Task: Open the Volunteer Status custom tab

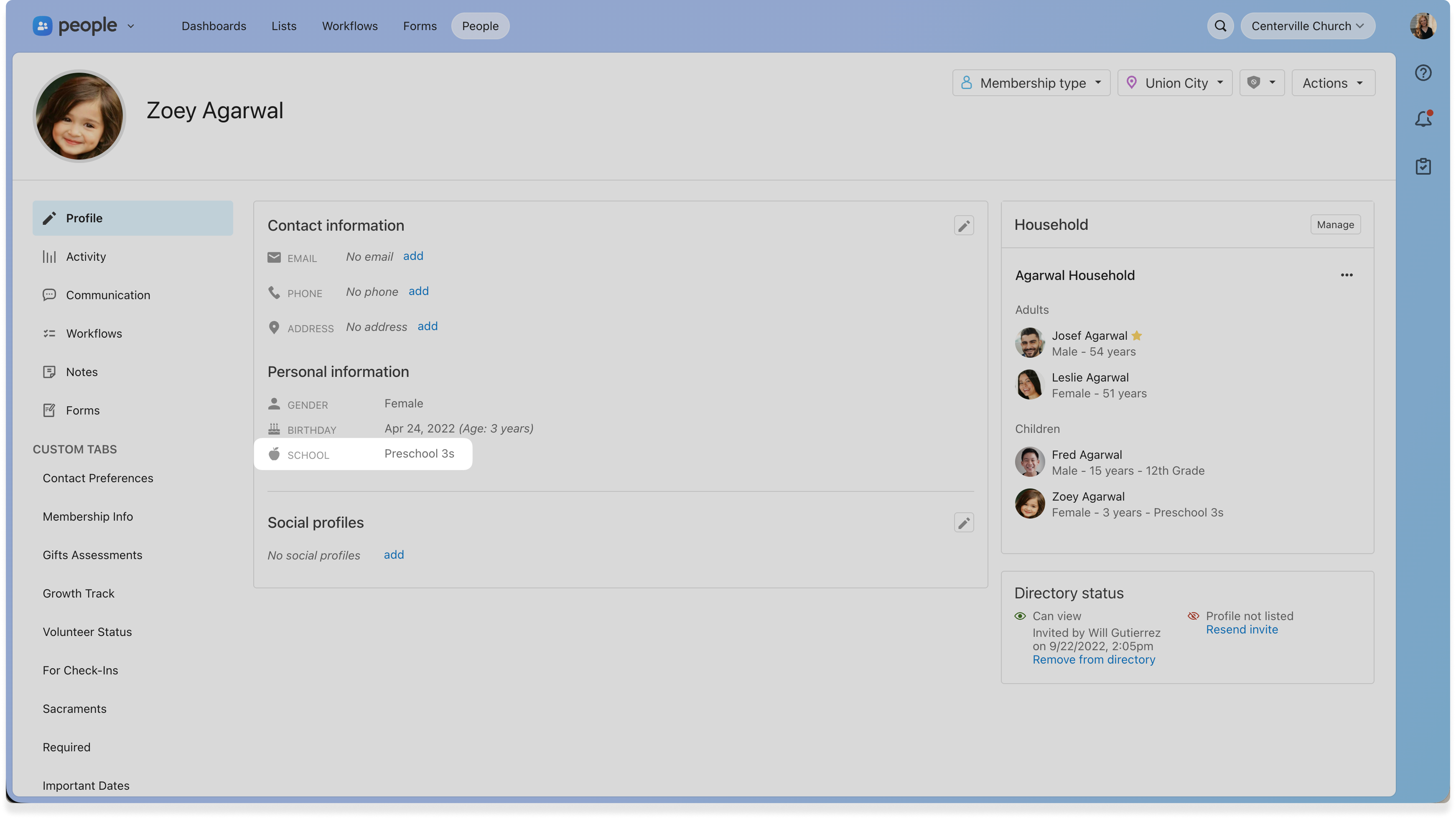Action: 87,632
